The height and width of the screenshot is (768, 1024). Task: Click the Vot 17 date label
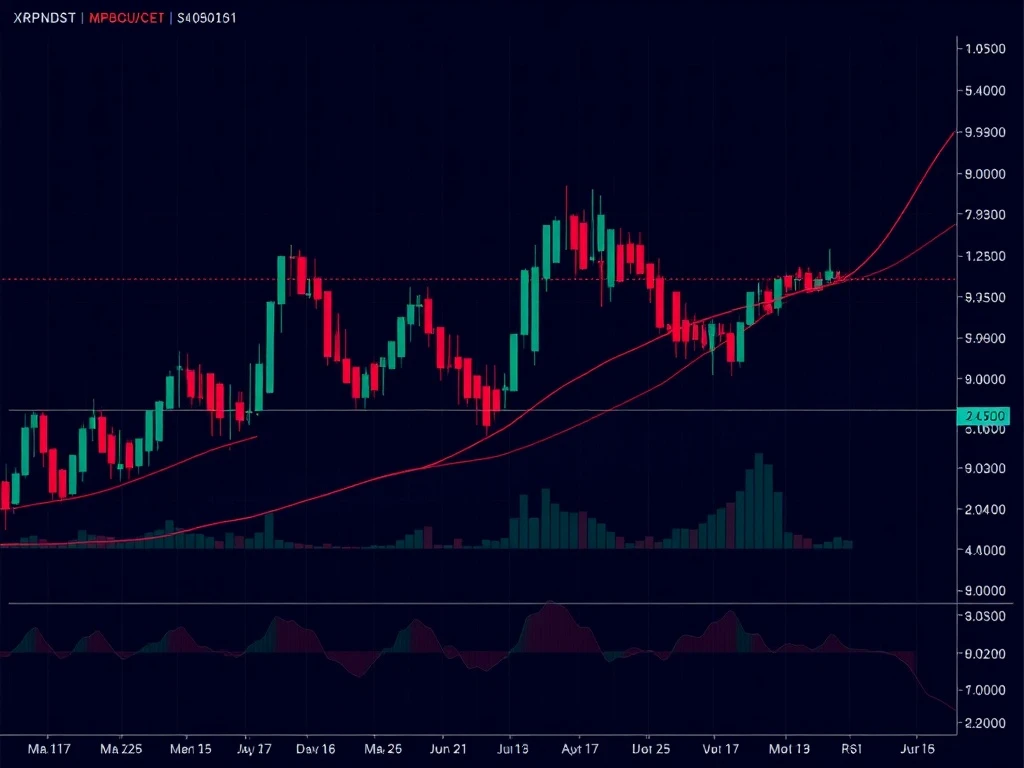(721, 748)
